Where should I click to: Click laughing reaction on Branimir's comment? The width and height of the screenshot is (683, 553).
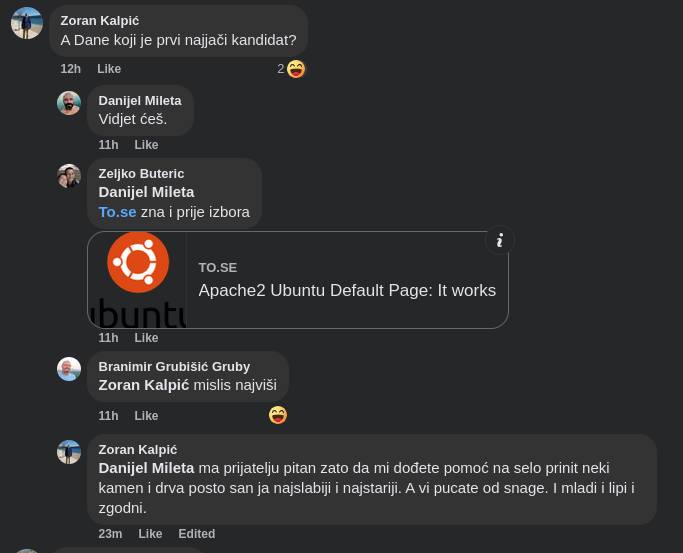(278, 415)
